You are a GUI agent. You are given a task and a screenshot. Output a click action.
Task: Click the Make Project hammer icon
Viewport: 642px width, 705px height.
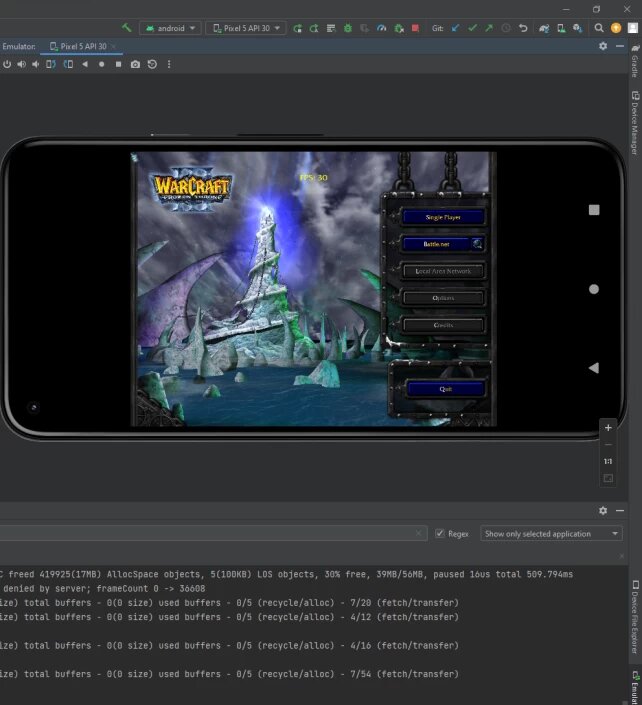(126, 28)
